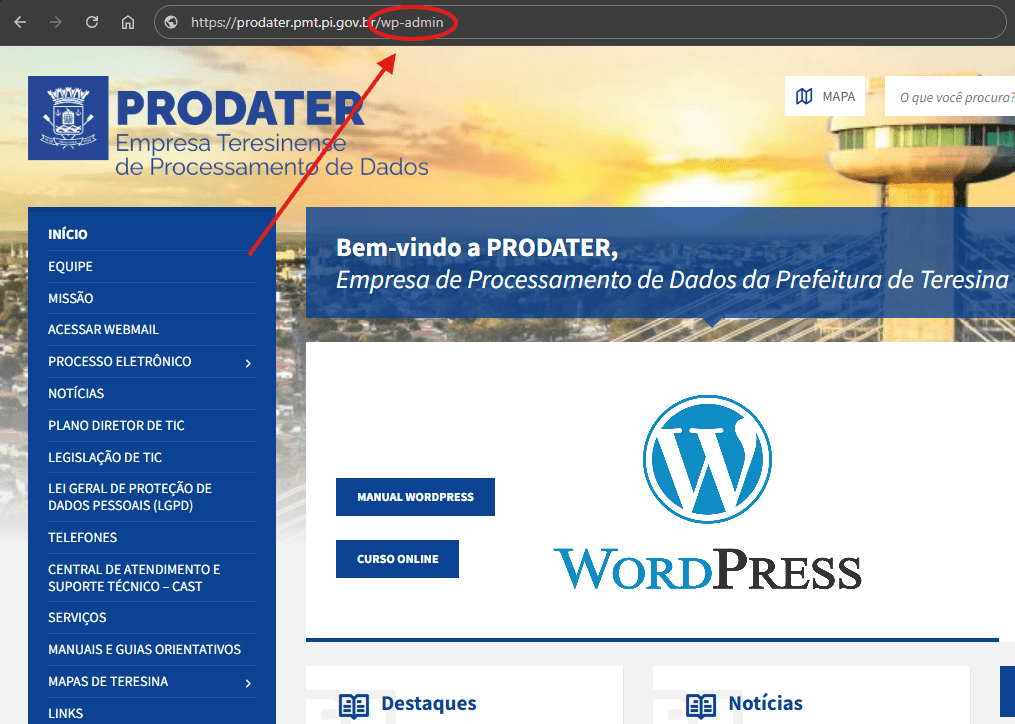Open MANUAIS E GUIAS ORIENTATIVOS link
Viewport: 1015px width, 724px height.
[x=144, y=650]
